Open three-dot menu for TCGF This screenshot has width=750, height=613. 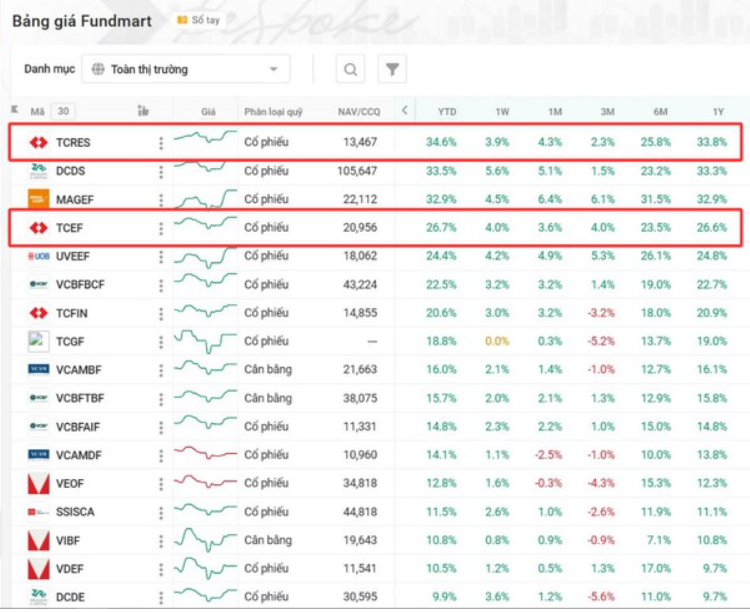(161, 342)
